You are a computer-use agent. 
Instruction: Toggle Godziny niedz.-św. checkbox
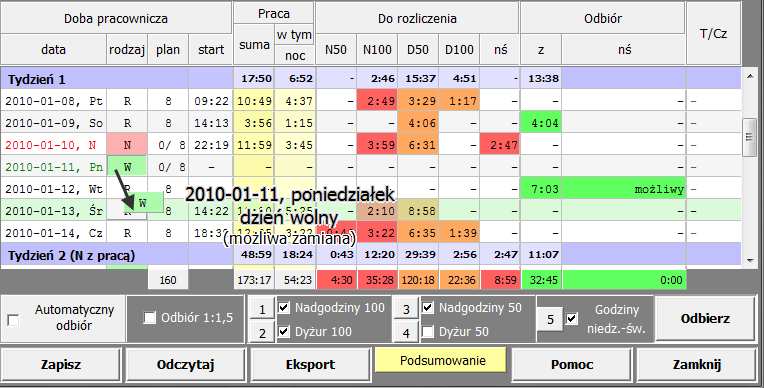point(572,319)
